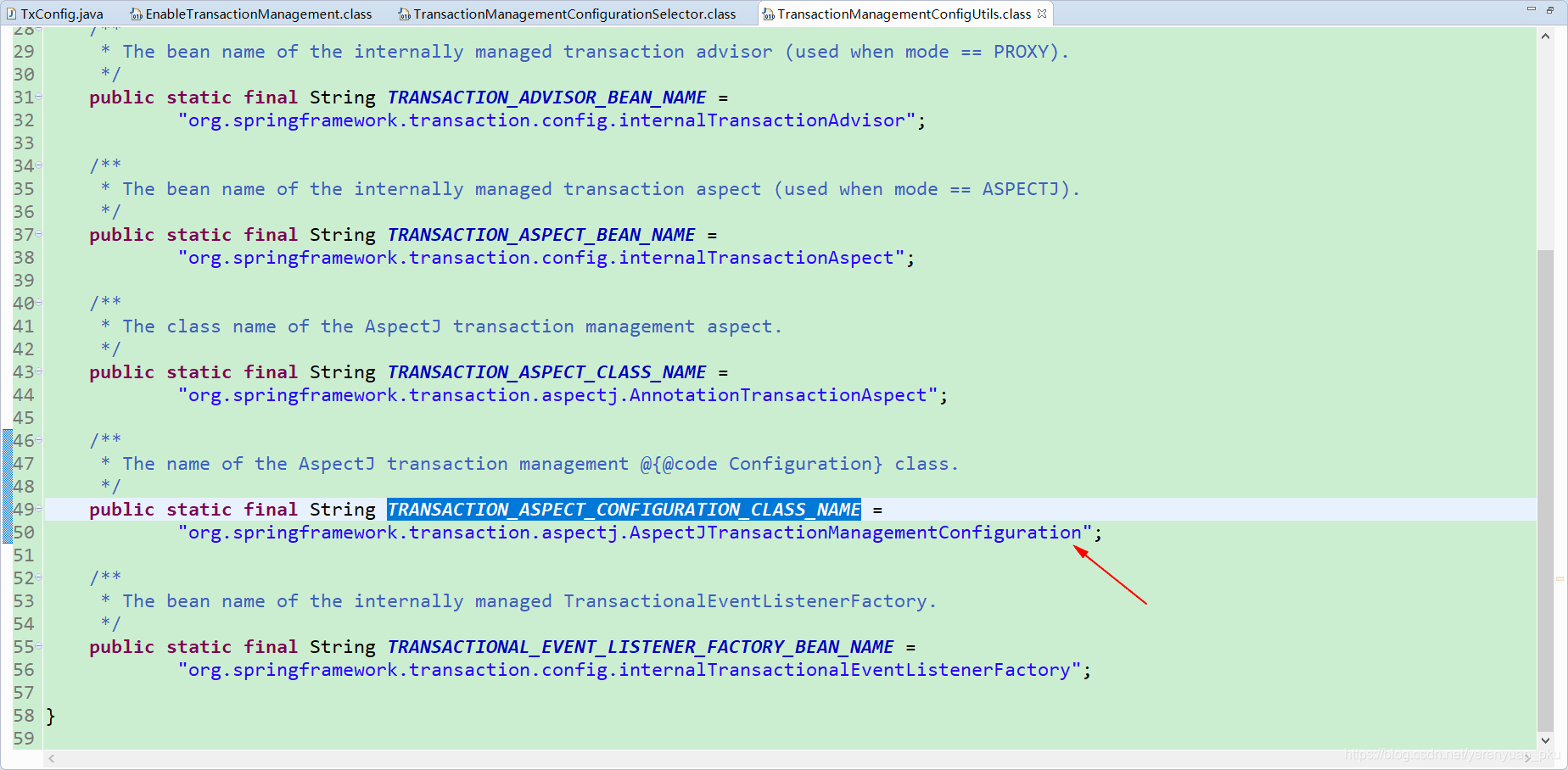The height and width of the screenshot is (770, 1568).
Task: Click the internalTransactionAdvisor string literal
Action: [546, 120]
